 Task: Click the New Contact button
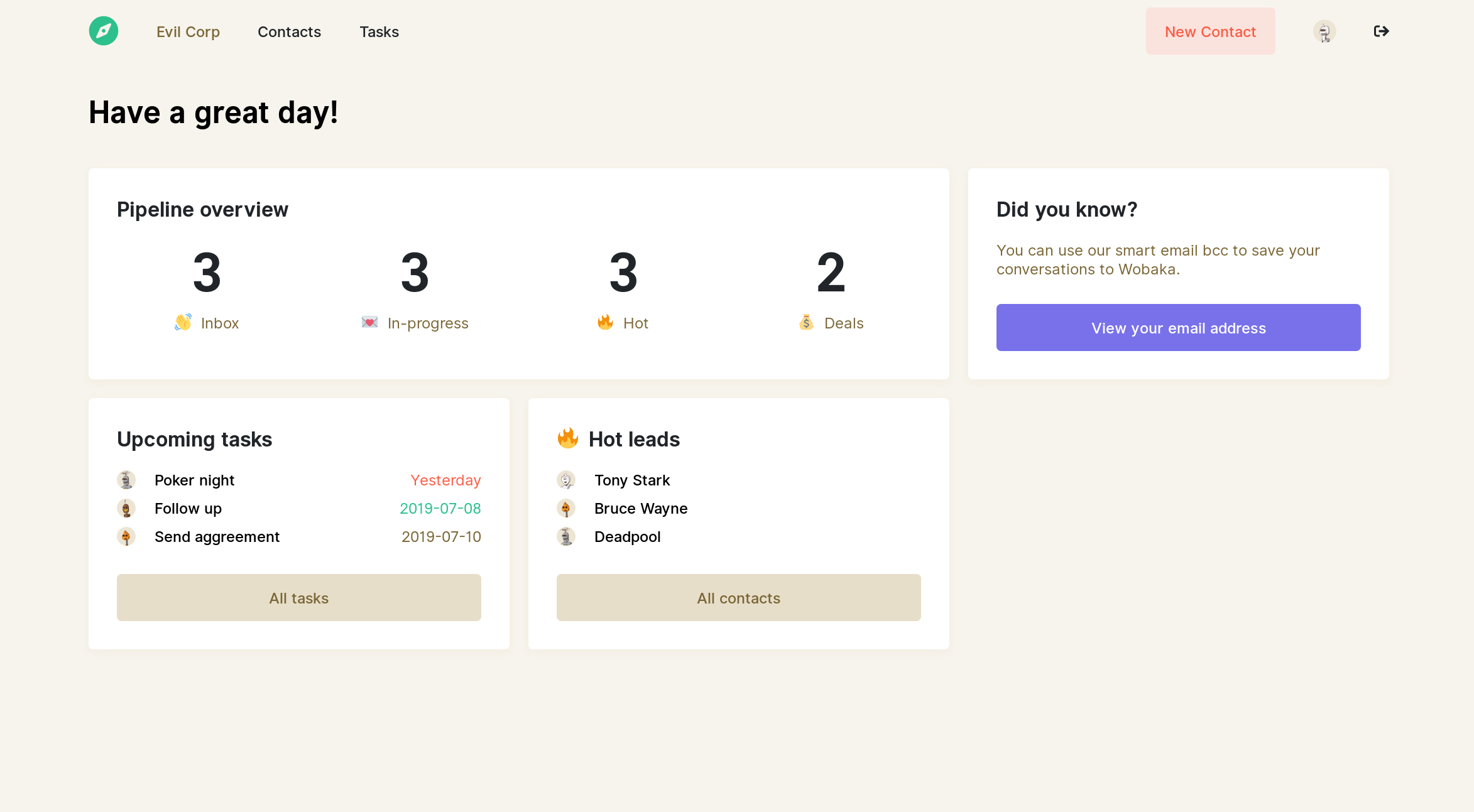(x=1210, y=31)
